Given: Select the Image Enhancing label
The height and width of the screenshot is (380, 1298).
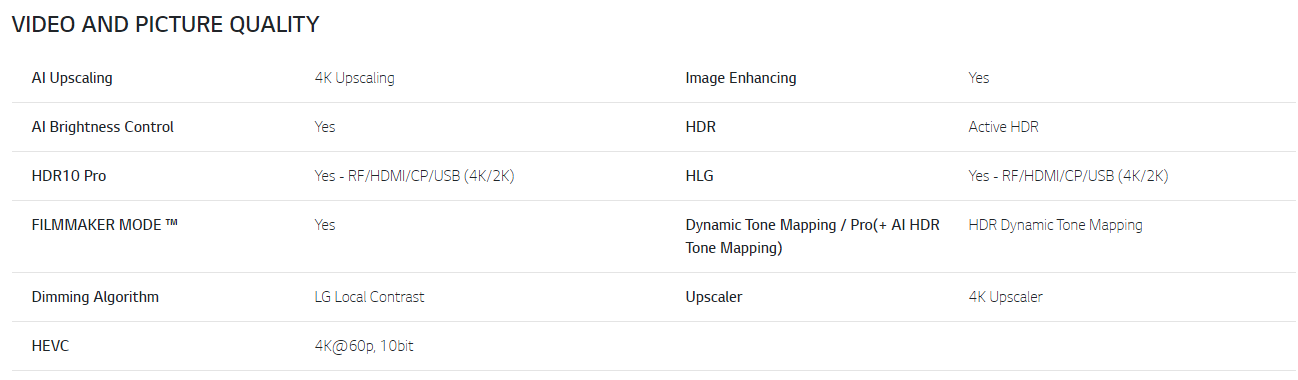Looking at the screenshot, I should (741, 78).
